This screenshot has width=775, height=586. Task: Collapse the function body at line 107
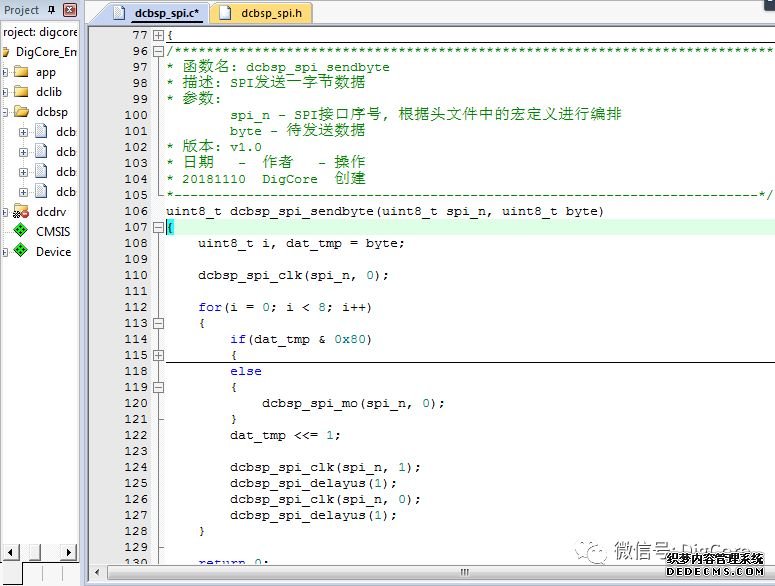(x=158, y=227)
